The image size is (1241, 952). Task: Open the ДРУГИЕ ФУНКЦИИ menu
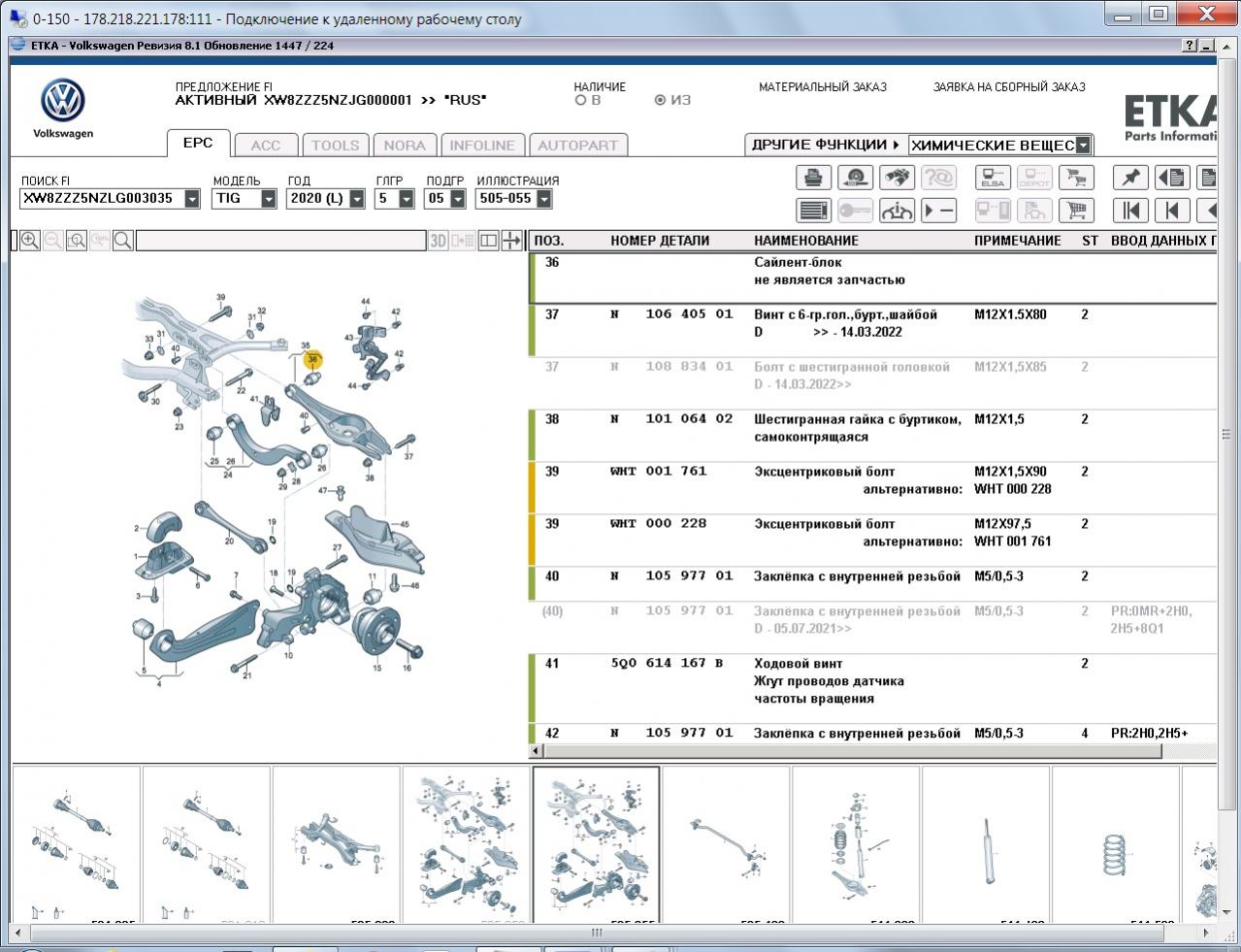[x=826, y=145]
